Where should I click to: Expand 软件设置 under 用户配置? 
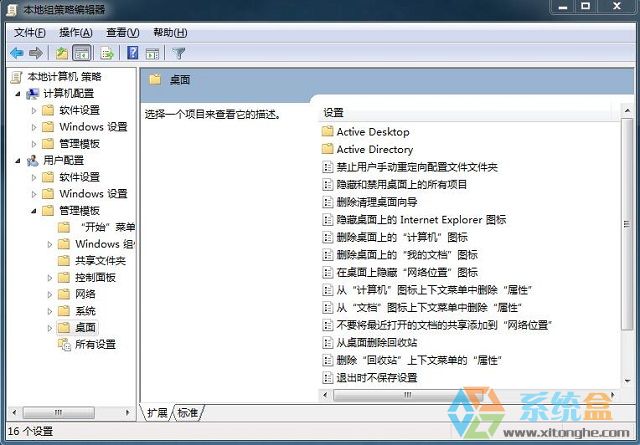tap(34, 177)
